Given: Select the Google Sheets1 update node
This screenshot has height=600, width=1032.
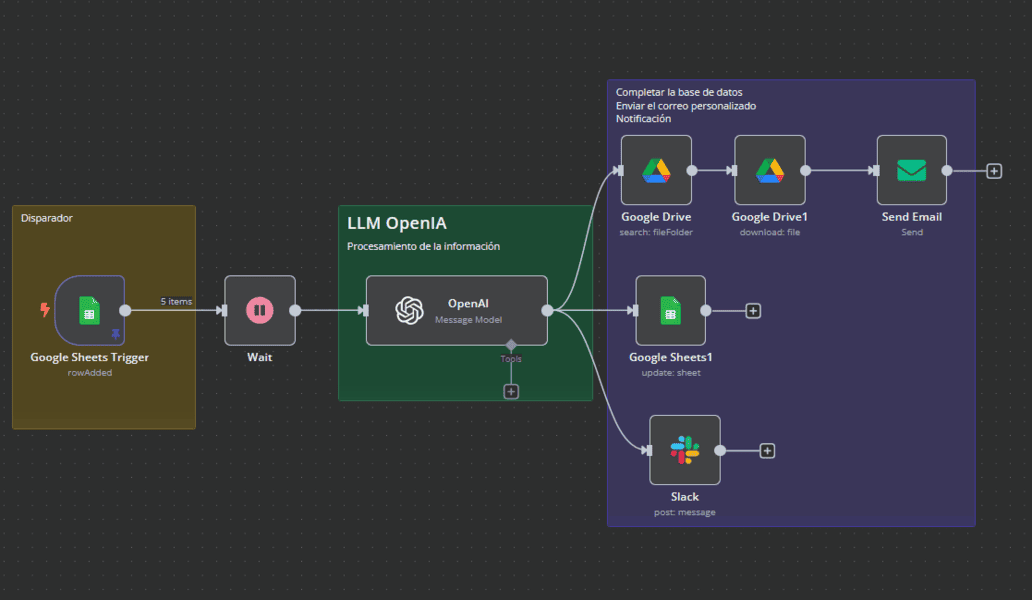Looking at the screenshot, I should click(671, 311).
